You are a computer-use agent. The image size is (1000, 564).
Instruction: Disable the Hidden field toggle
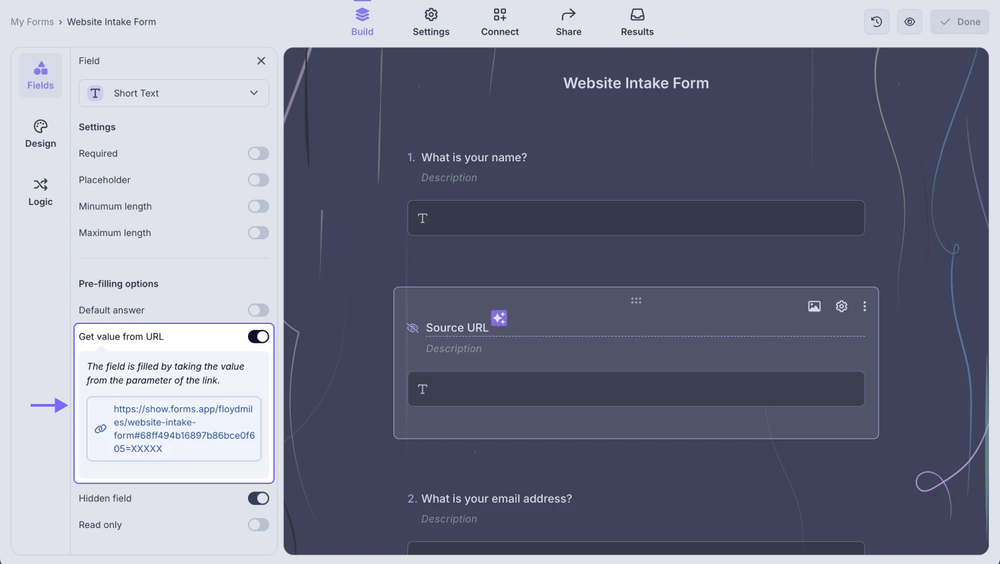click(x=258, y=498)
